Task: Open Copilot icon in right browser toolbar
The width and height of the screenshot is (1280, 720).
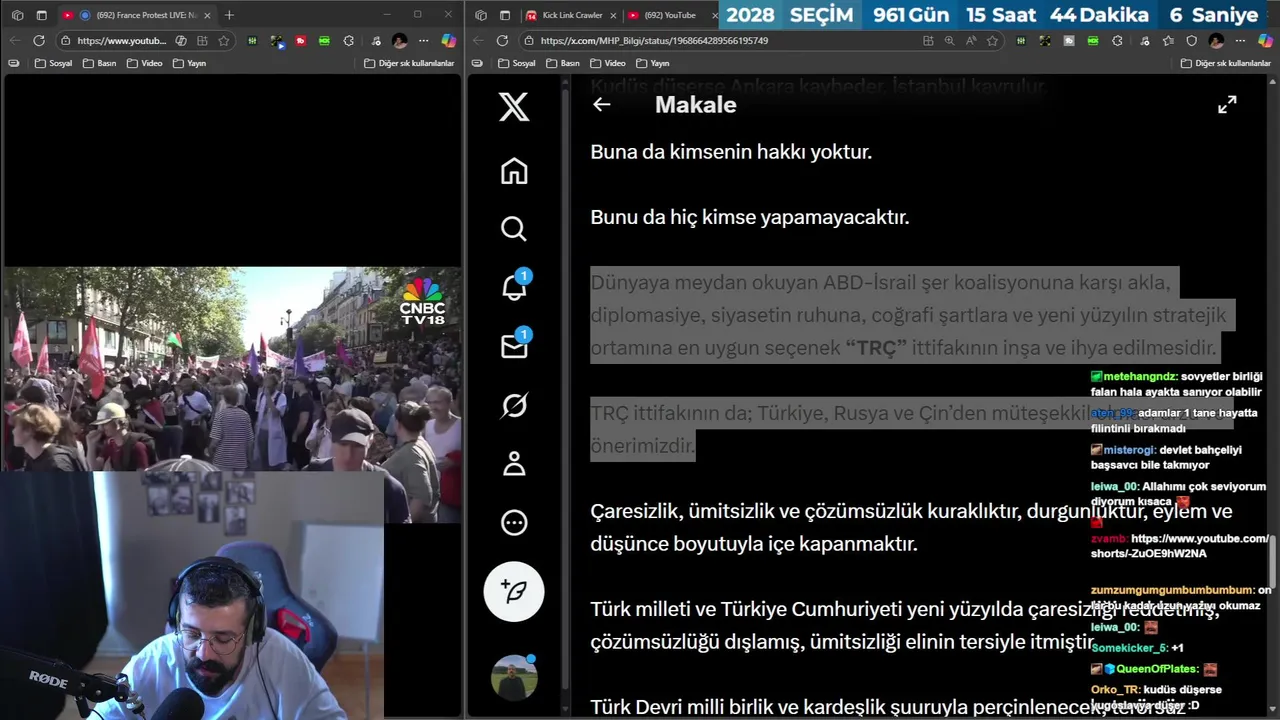Action: coord(1264,41)
